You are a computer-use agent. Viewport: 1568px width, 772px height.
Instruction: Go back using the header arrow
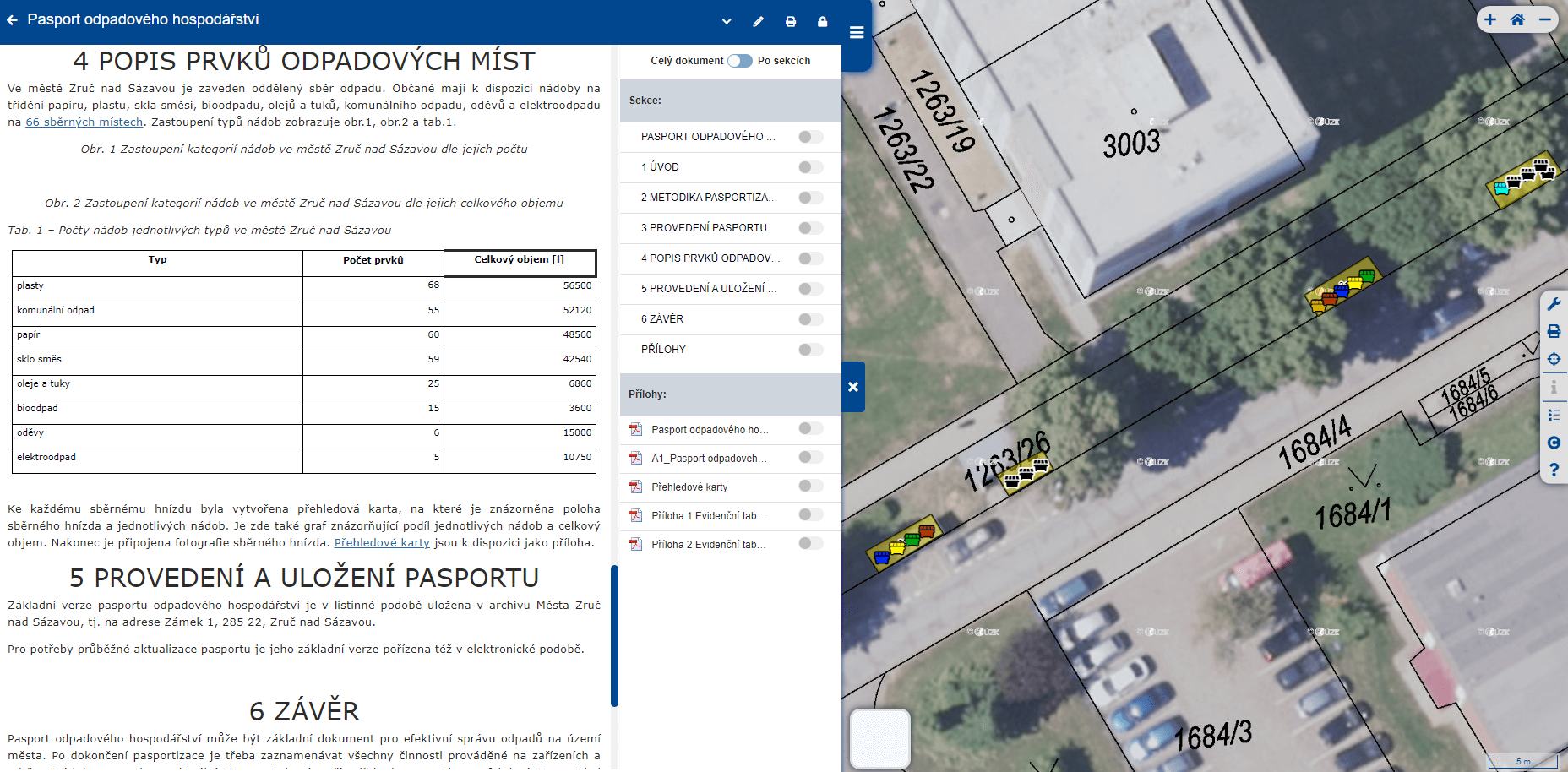[x=13, y=20]
